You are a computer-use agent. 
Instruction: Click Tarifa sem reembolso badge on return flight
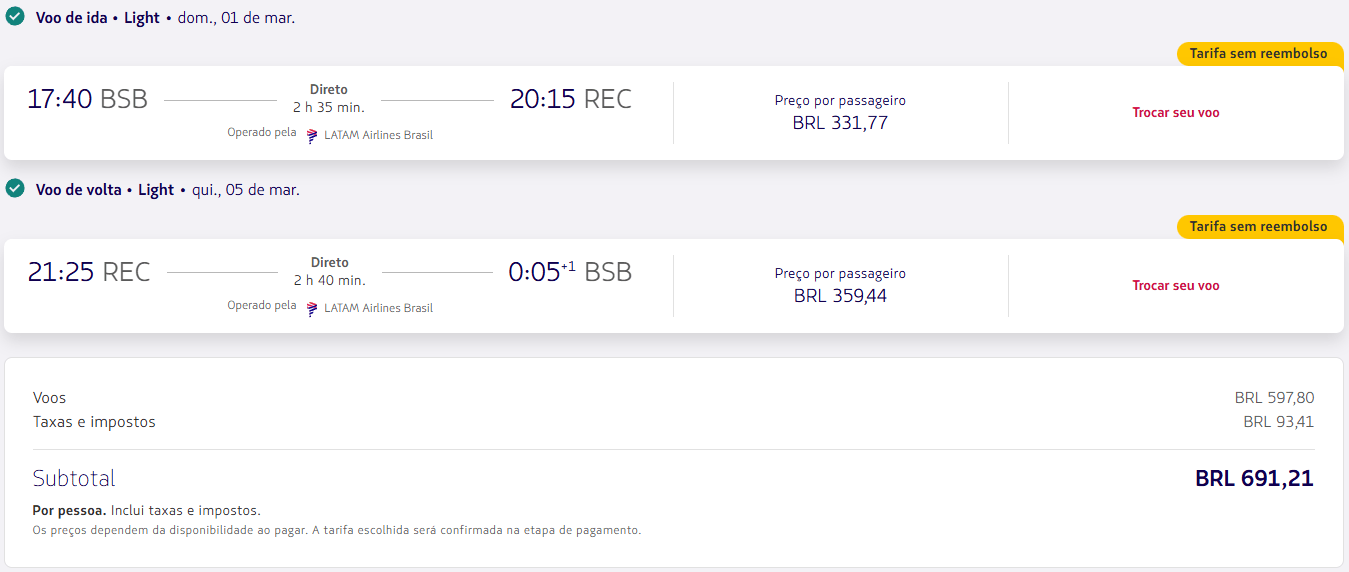1258,227
